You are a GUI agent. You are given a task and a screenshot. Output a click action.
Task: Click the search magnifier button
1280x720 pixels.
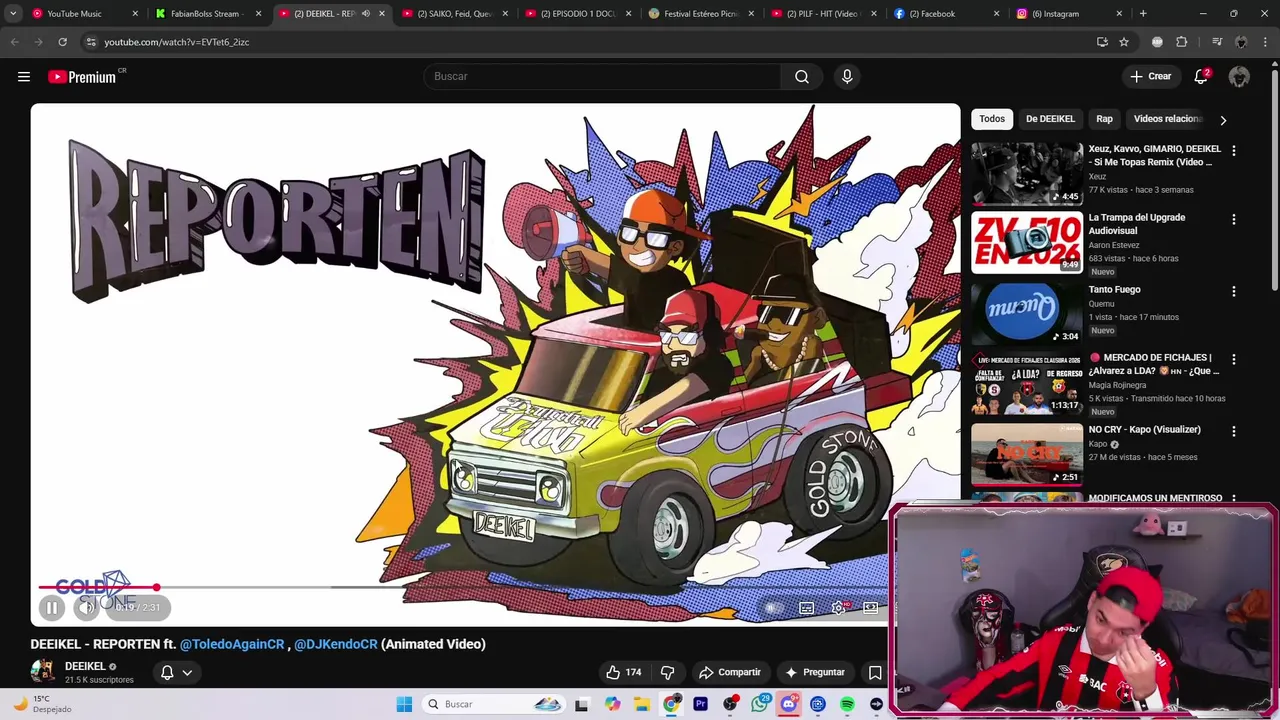pyautogui.click(x=802, y=77)
